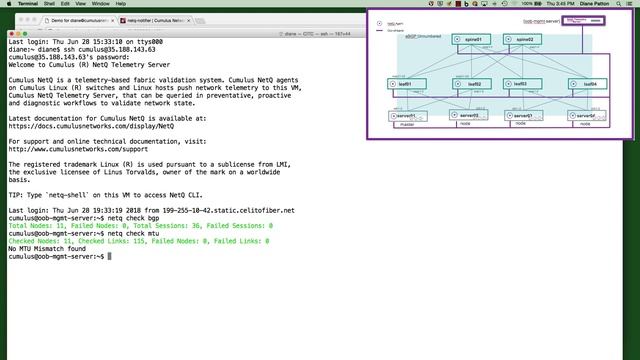Click the NetQ Agent legend icon
640x360 pixels.
(x=380, y=24)
